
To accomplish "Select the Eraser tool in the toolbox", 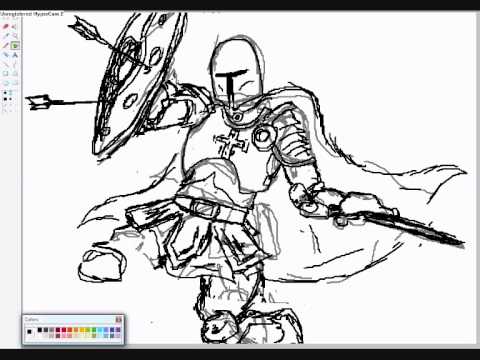I will point(6,26).
